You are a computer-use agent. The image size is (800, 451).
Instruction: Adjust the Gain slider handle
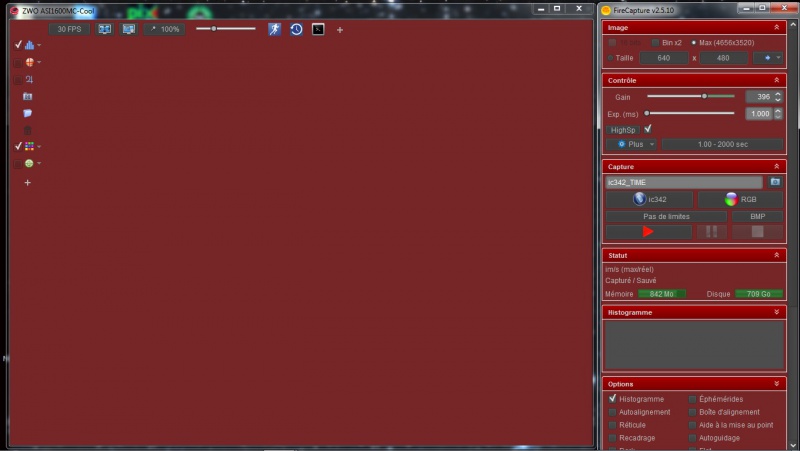pos(704,96)
